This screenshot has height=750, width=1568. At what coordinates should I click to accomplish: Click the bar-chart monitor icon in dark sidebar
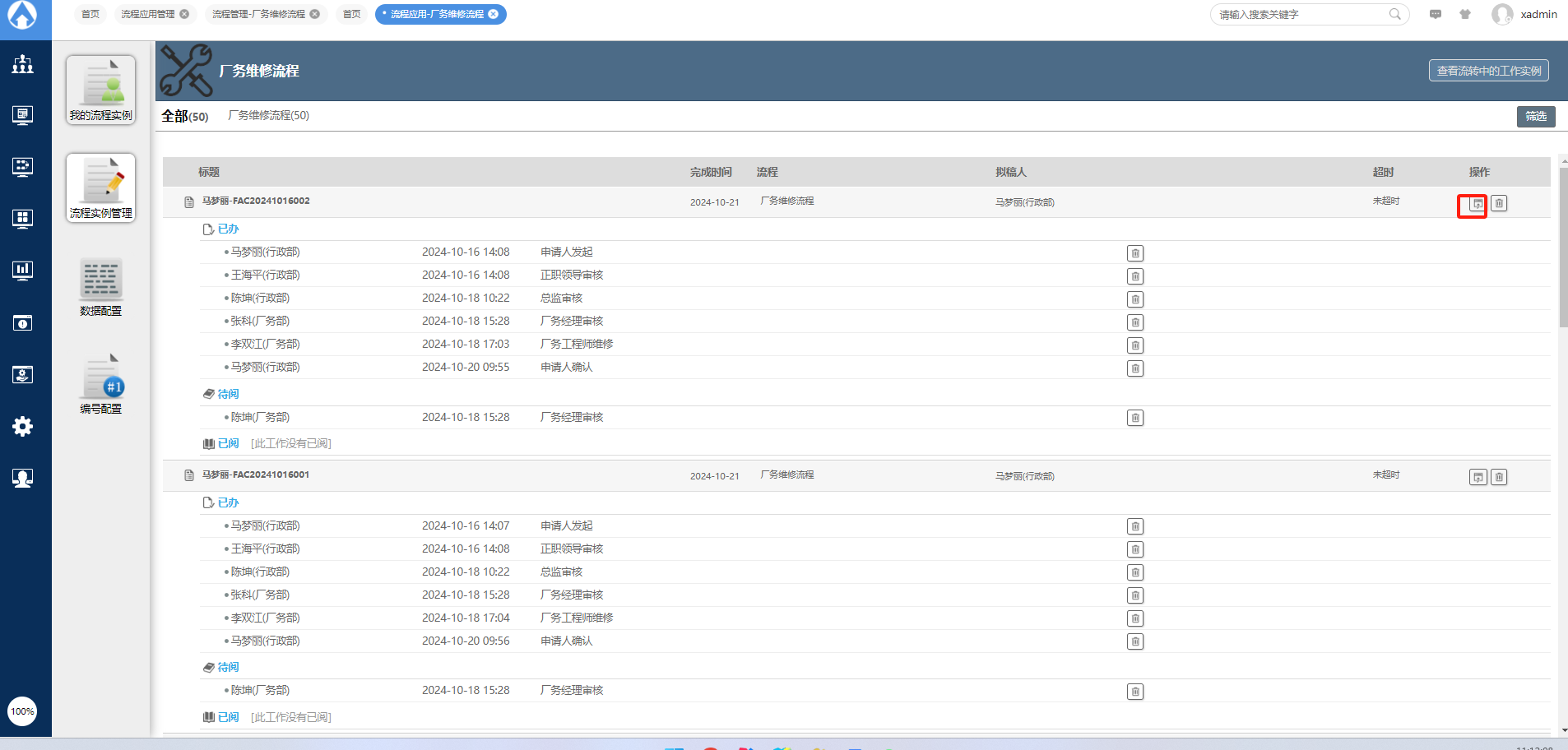coord(23,271)
